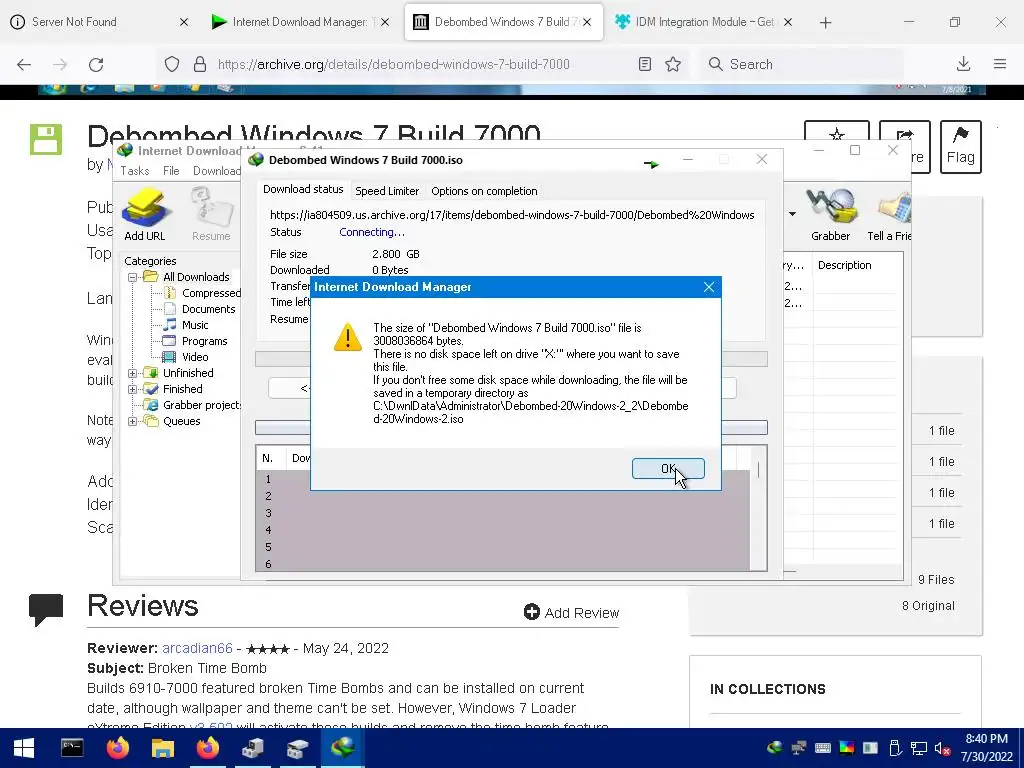Image resolution: width=1024 pixels, height=768 pixels.
Task: Click the download progress bar
Action: (x=511, y=359)
